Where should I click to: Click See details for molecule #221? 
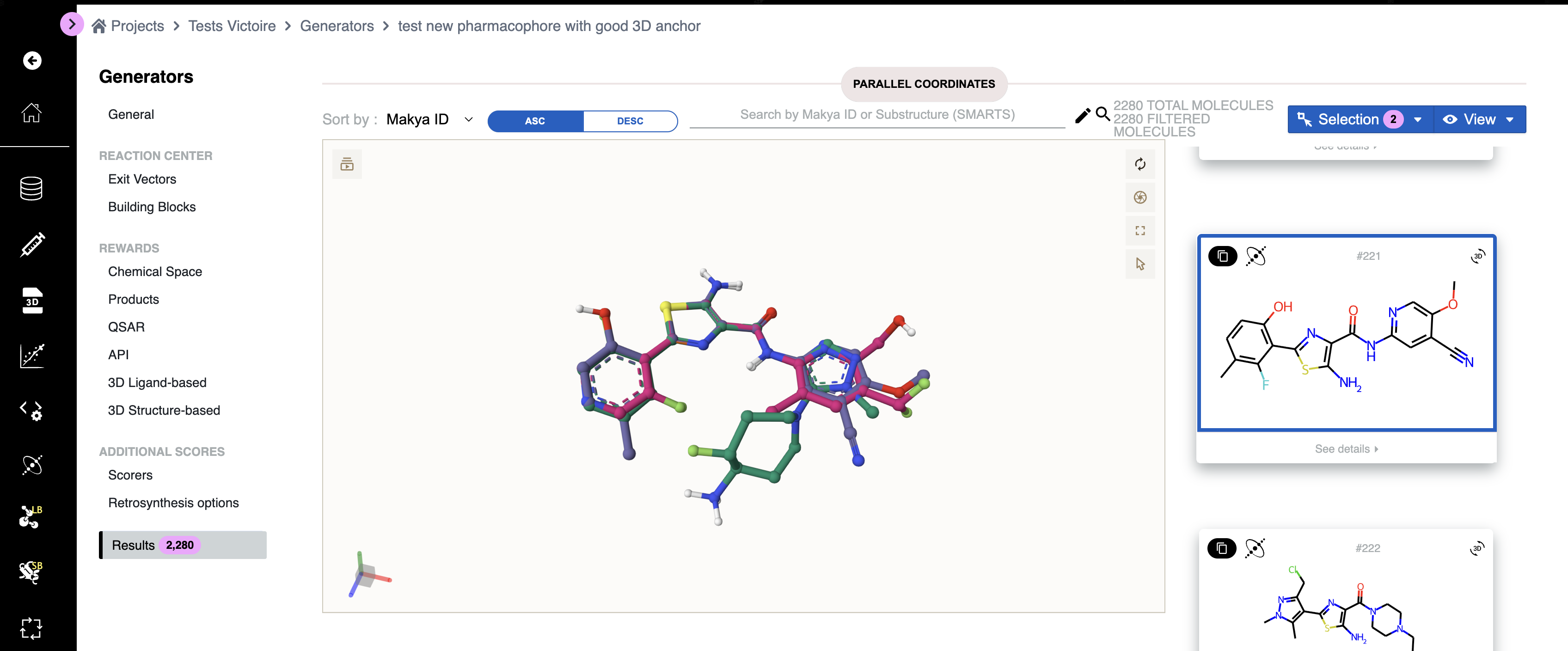[x=1346, y=449]
